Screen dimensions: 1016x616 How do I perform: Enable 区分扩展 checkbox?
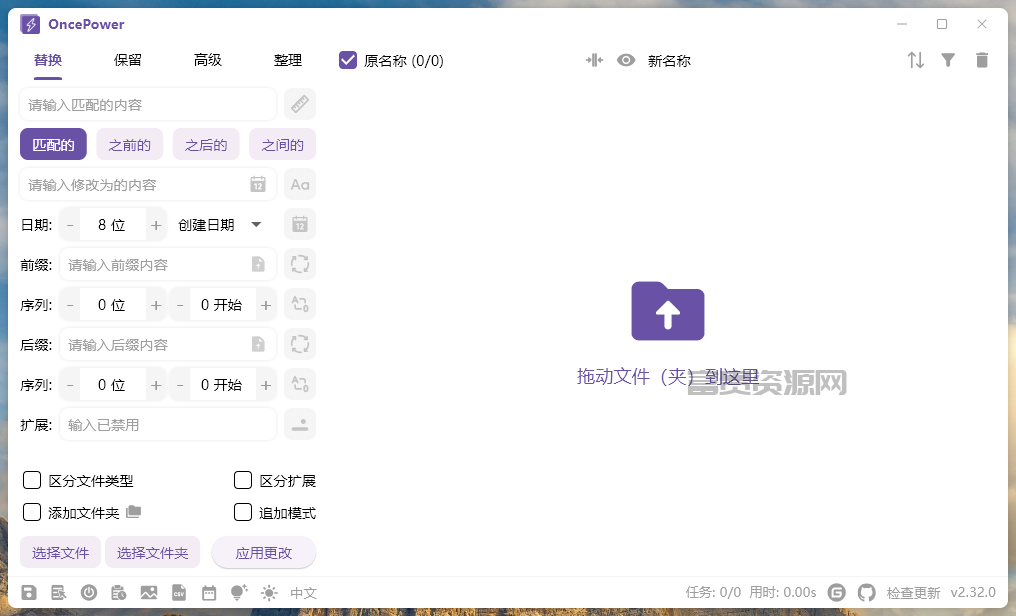click(242, 480)
